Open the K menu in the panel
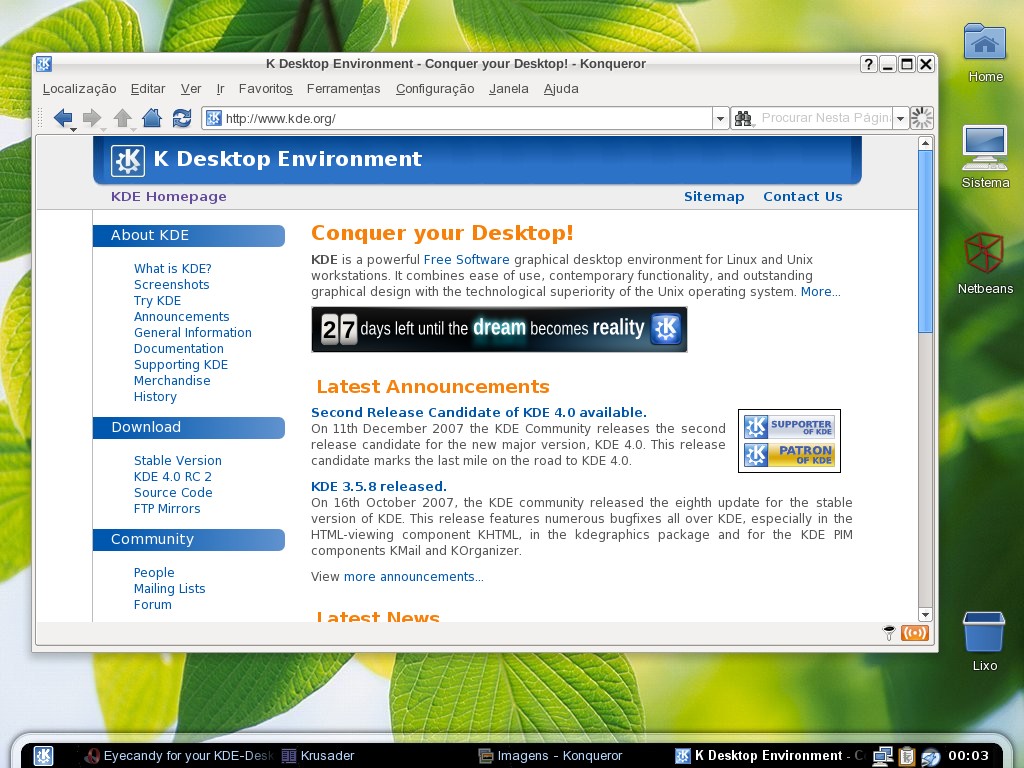 pos(43,756)
